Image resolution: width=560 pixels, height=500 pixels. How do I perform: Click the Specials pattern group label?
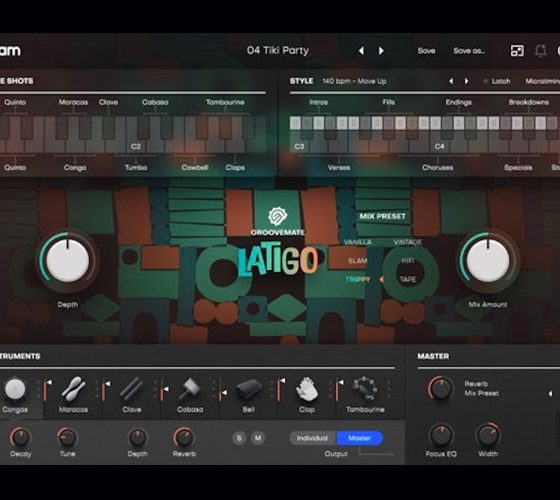pos(518,168)
